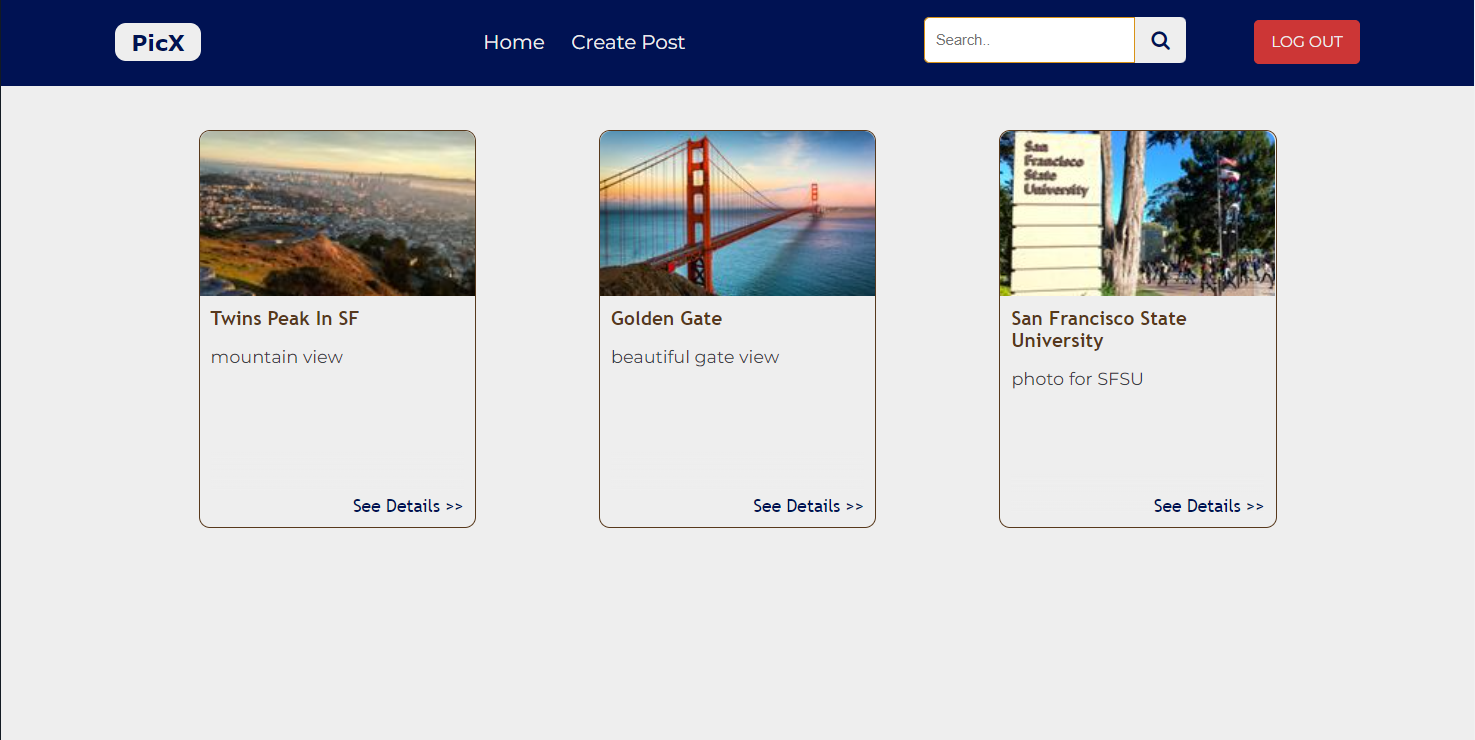Click the PicX logo
The width and height of the screenshot is (1475, 740).
tap(157, 41)
